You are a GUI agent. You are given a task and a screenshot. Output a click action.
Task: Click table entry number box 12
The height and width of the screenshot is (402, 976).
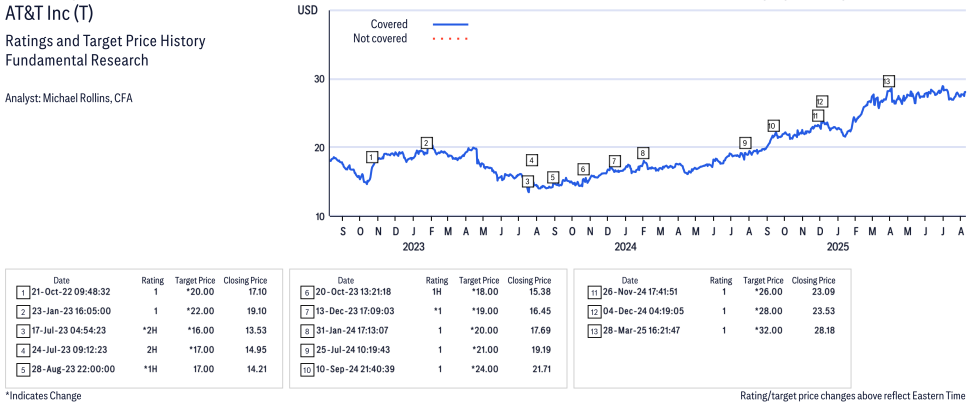(x=592, y=311)
